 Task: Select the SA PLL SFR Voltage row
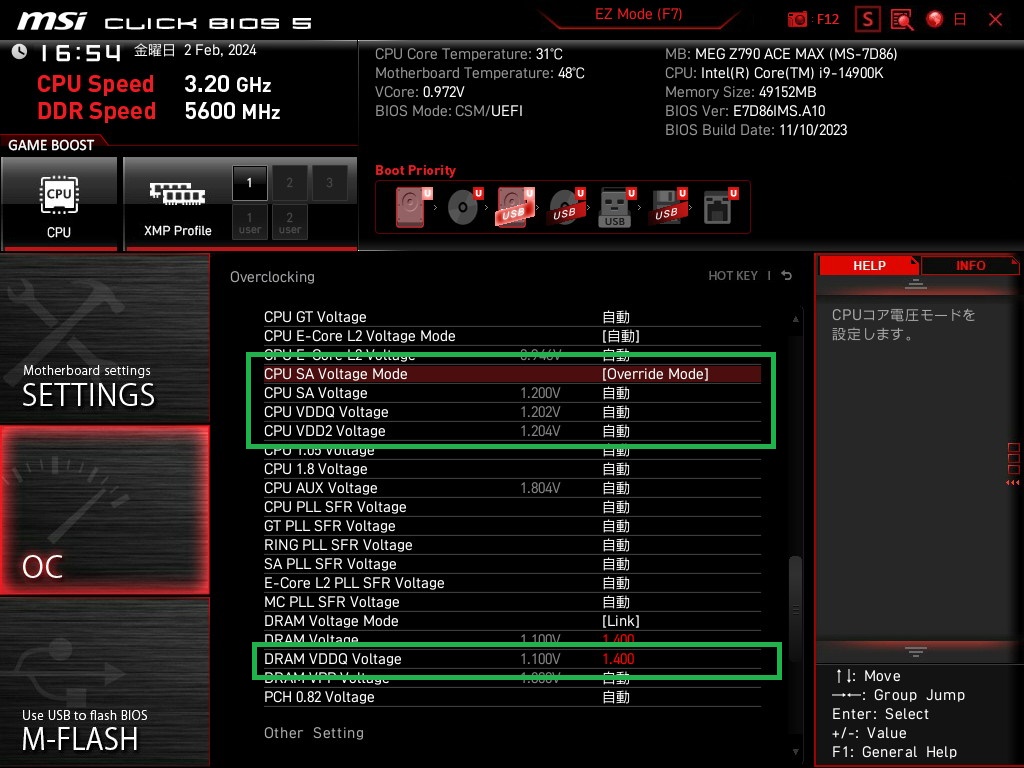(512, 564)
